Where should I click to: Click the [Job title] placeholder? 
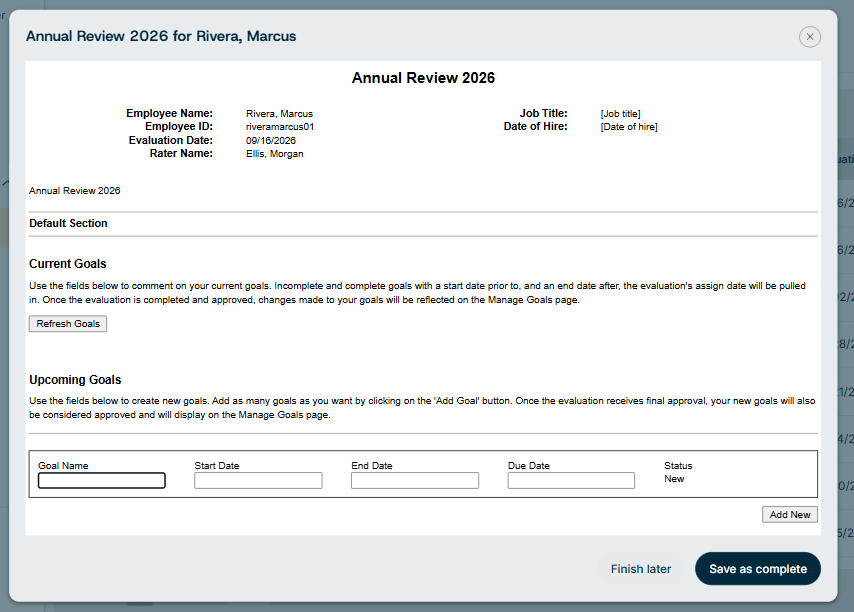pyautogui.click(x=620, y=114)
